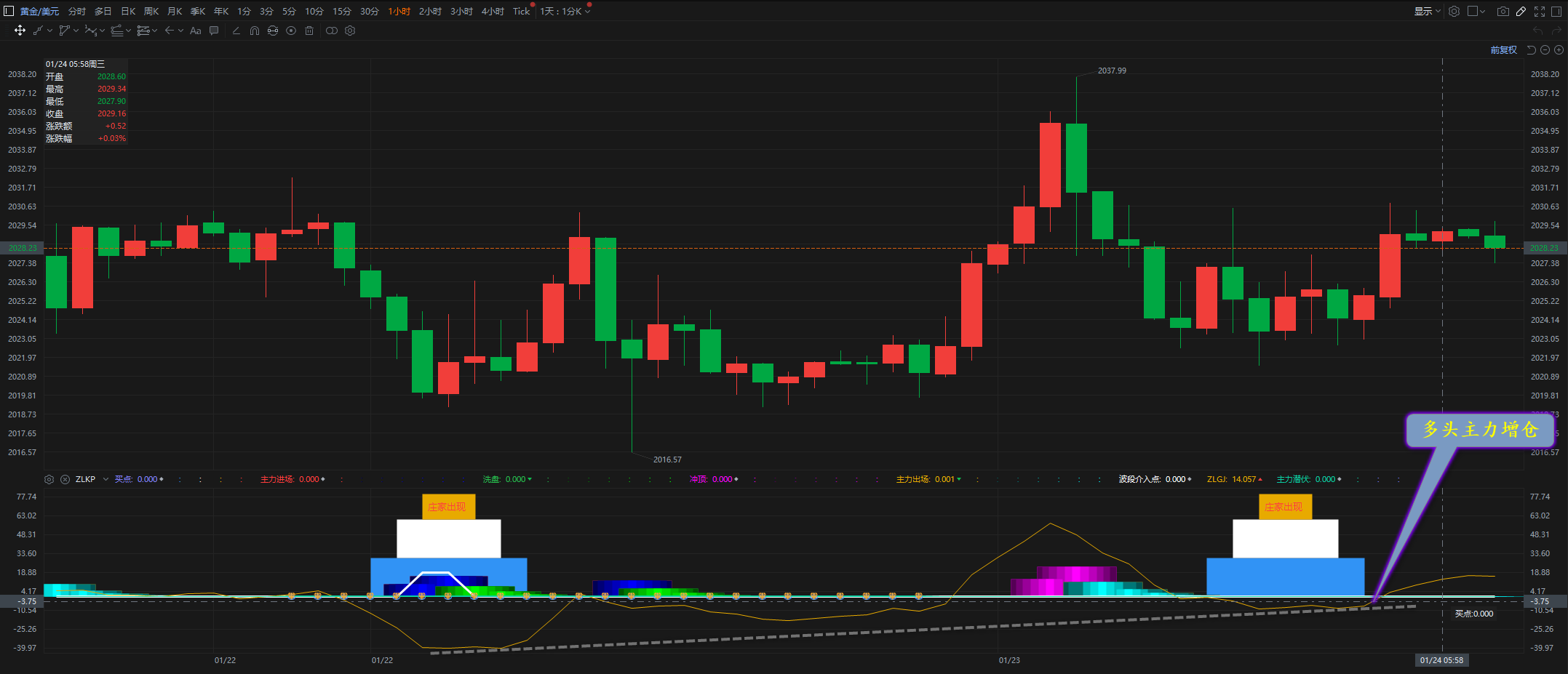
Task: Select the angle measuring tool
Action: point(236,31)
